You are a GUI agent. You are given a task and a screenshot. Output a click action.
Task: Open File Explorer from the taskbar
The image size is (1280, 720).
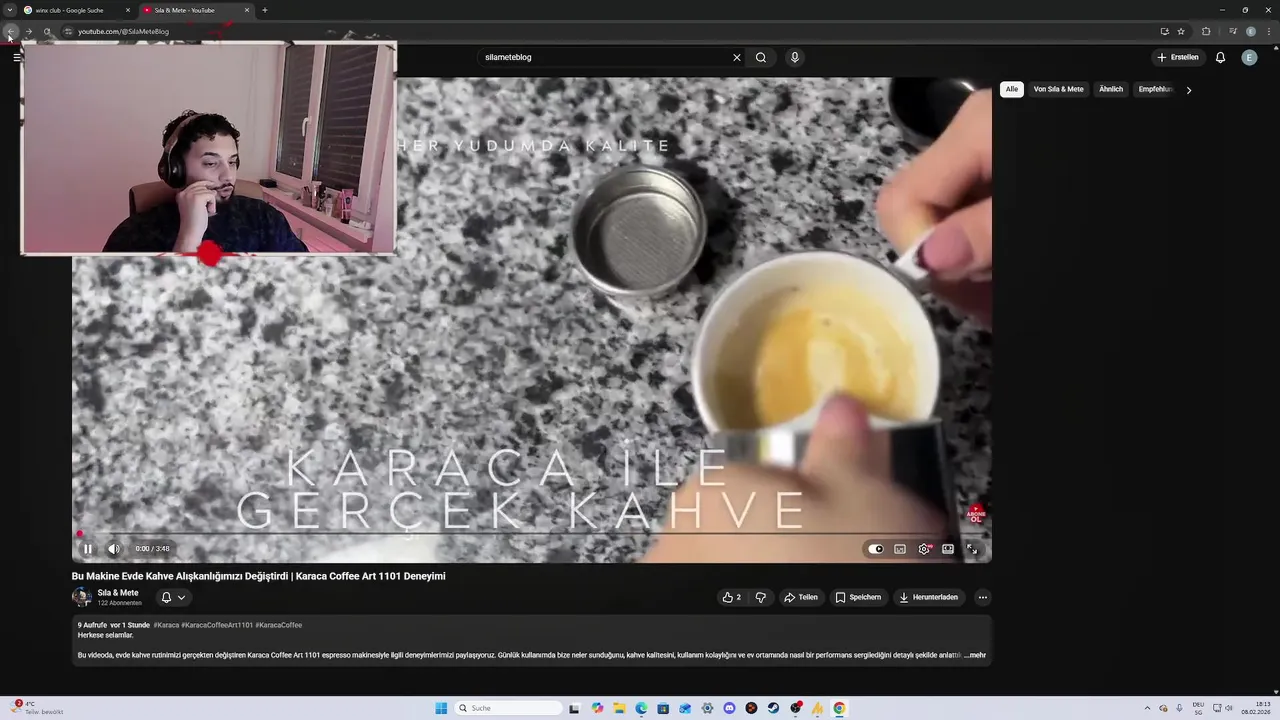click(x=619, y=708)
